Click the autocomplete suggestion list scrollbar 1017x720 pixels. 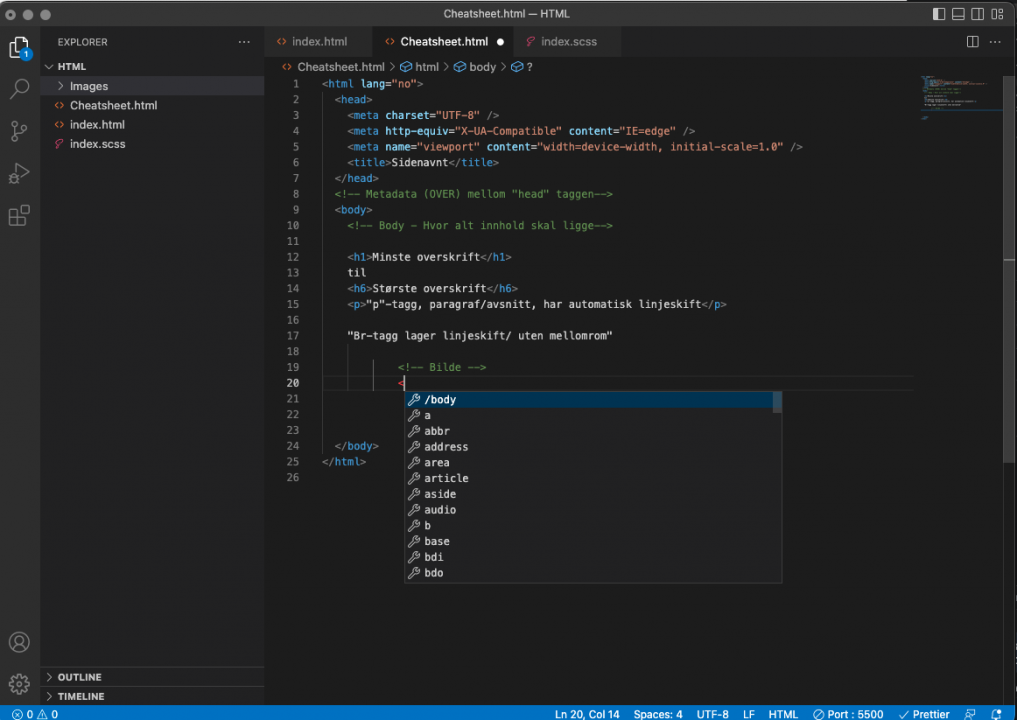click(777, 403)
